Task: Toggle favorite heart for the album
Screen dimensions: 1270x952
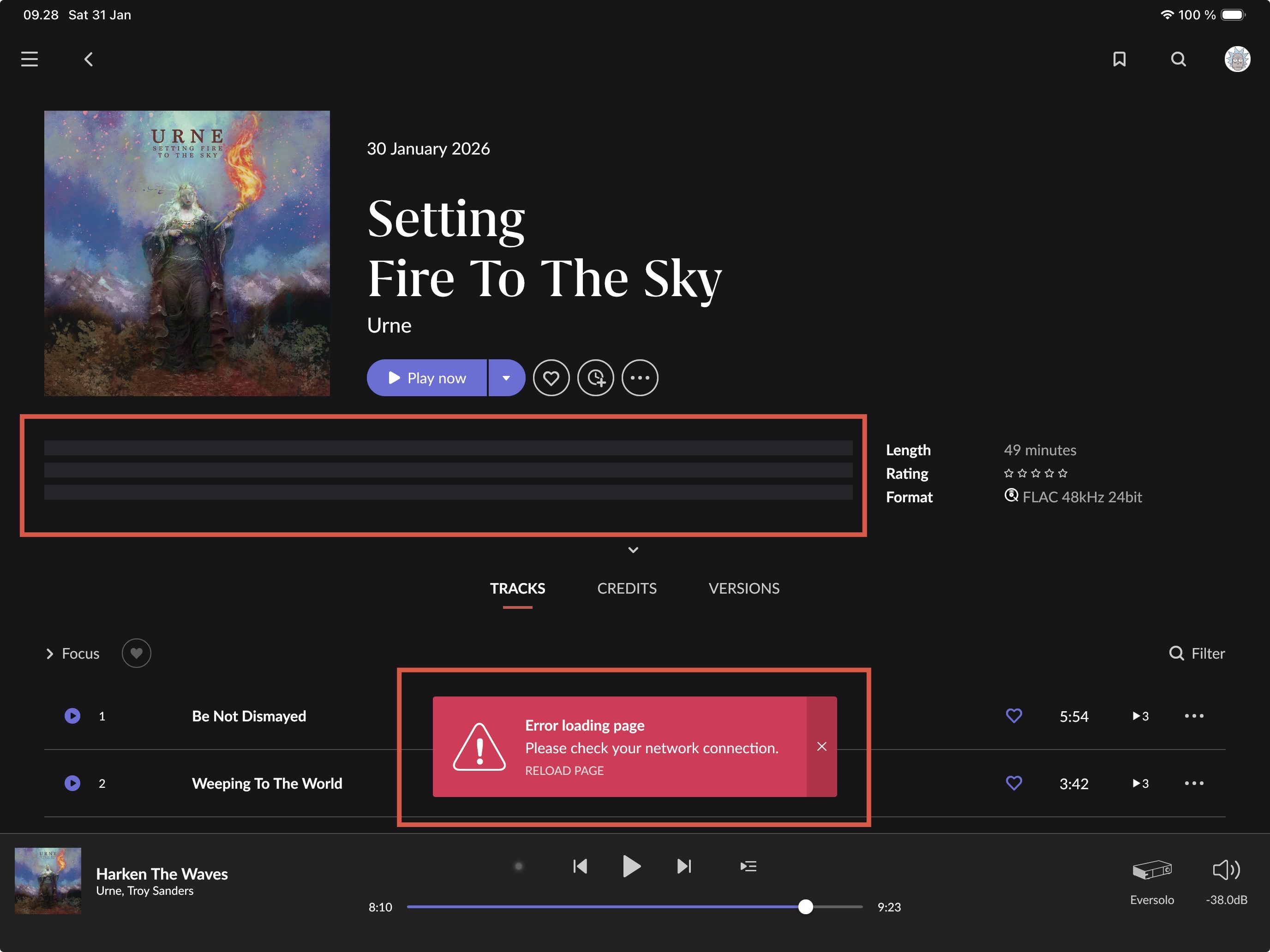Action: [x=551, y=378]
